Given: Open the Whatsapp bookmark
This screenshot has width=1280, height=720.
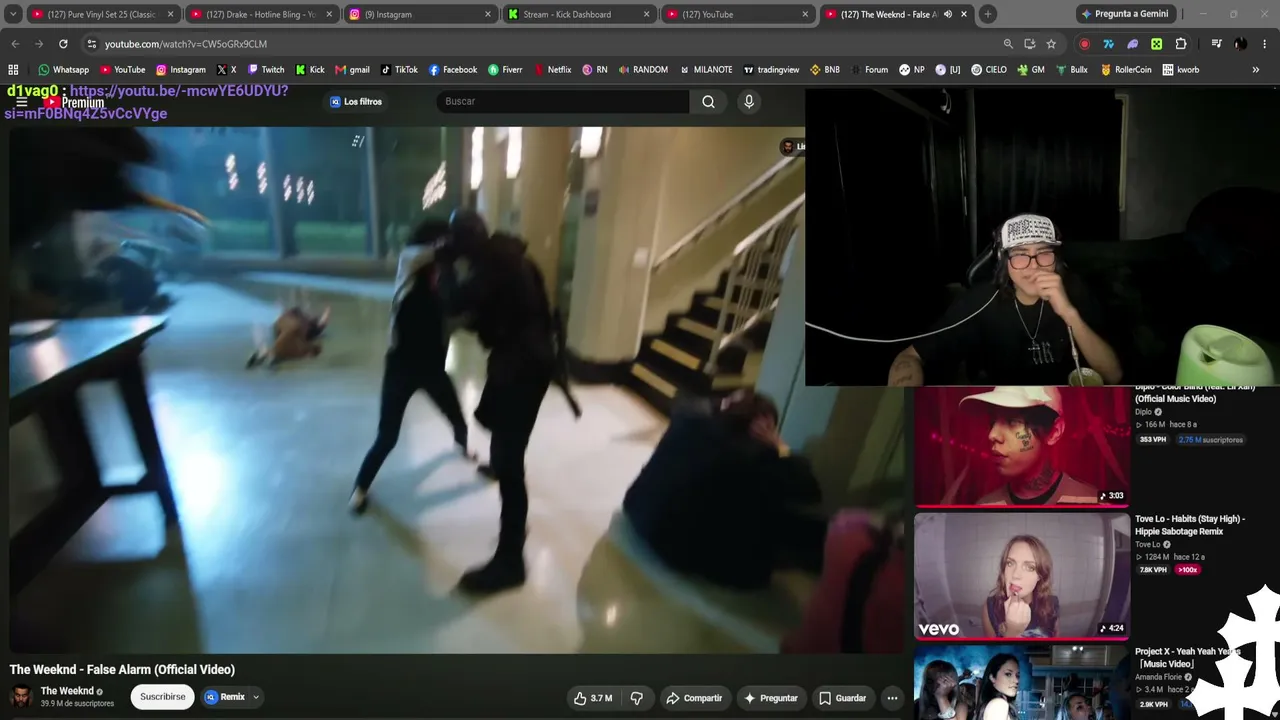Looking at the screenshot, I should click(x=63, y=70).
